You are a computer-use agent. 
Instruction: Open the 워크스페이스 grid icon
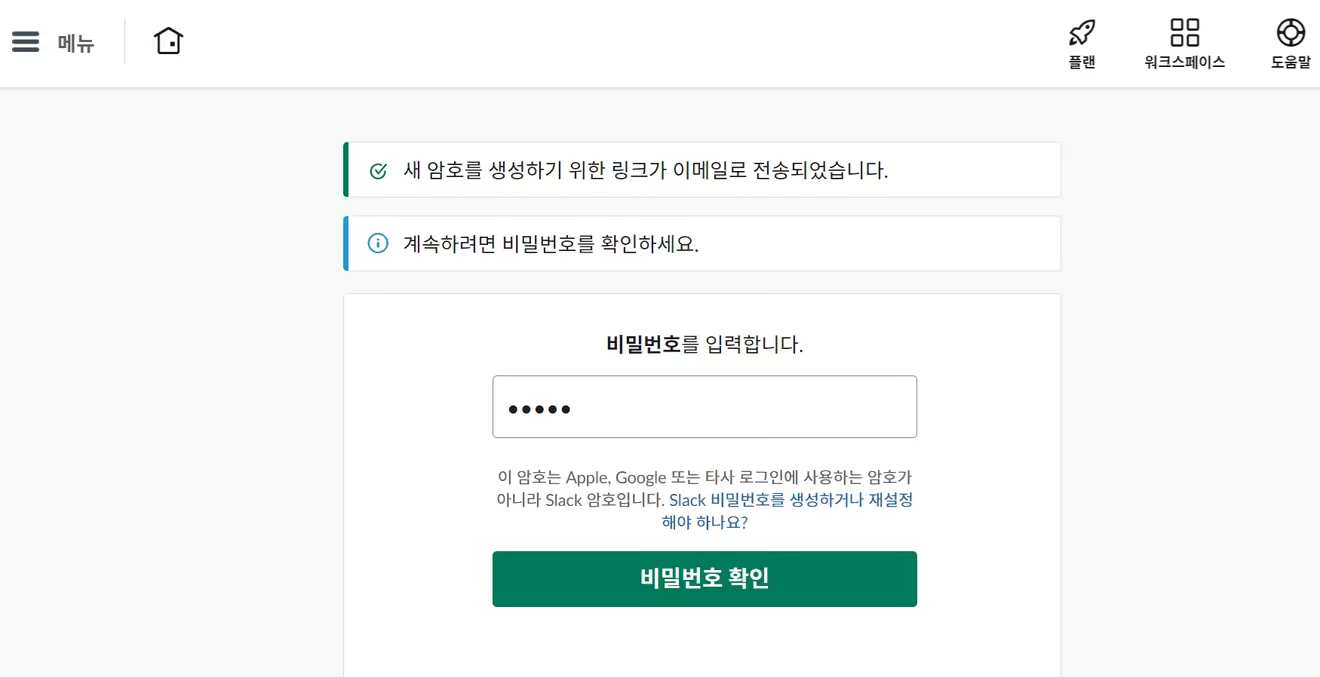pos(1185,32)
